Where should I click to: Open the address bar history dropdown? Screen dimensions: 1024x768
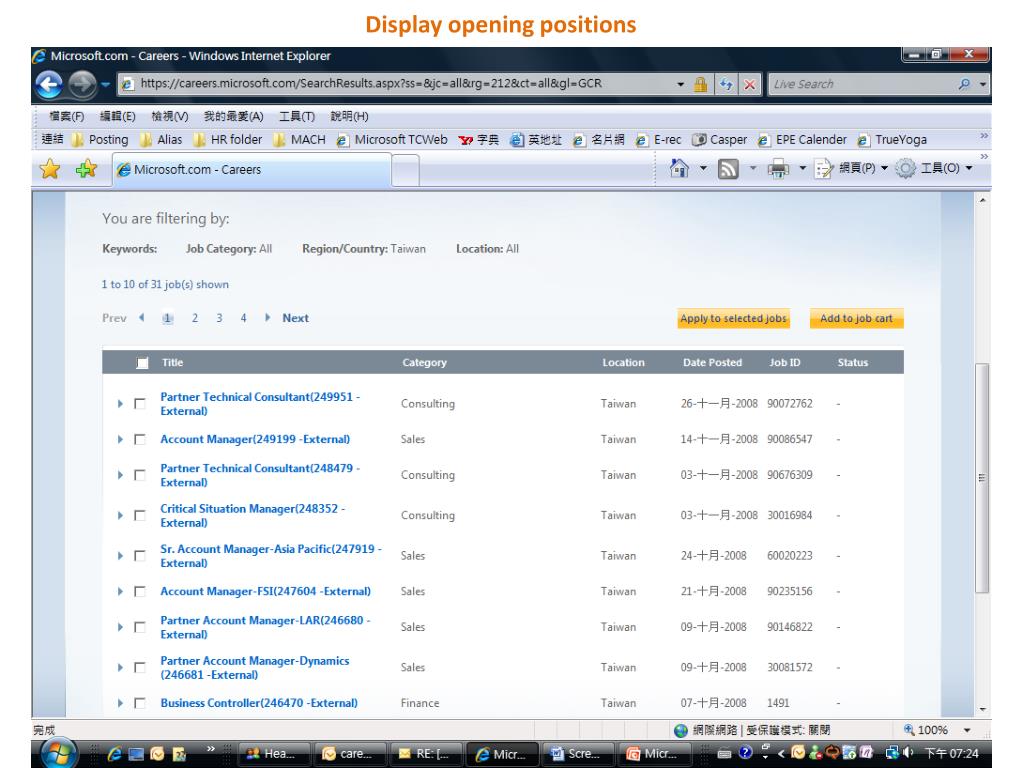(x=680, y=84)
